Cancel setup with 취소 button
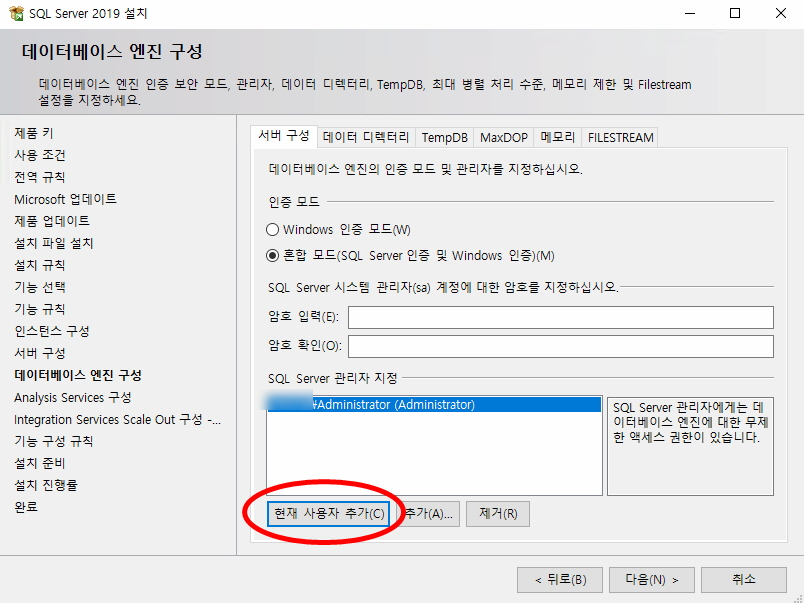Screen dimensions: 804x603 point(744,580)
